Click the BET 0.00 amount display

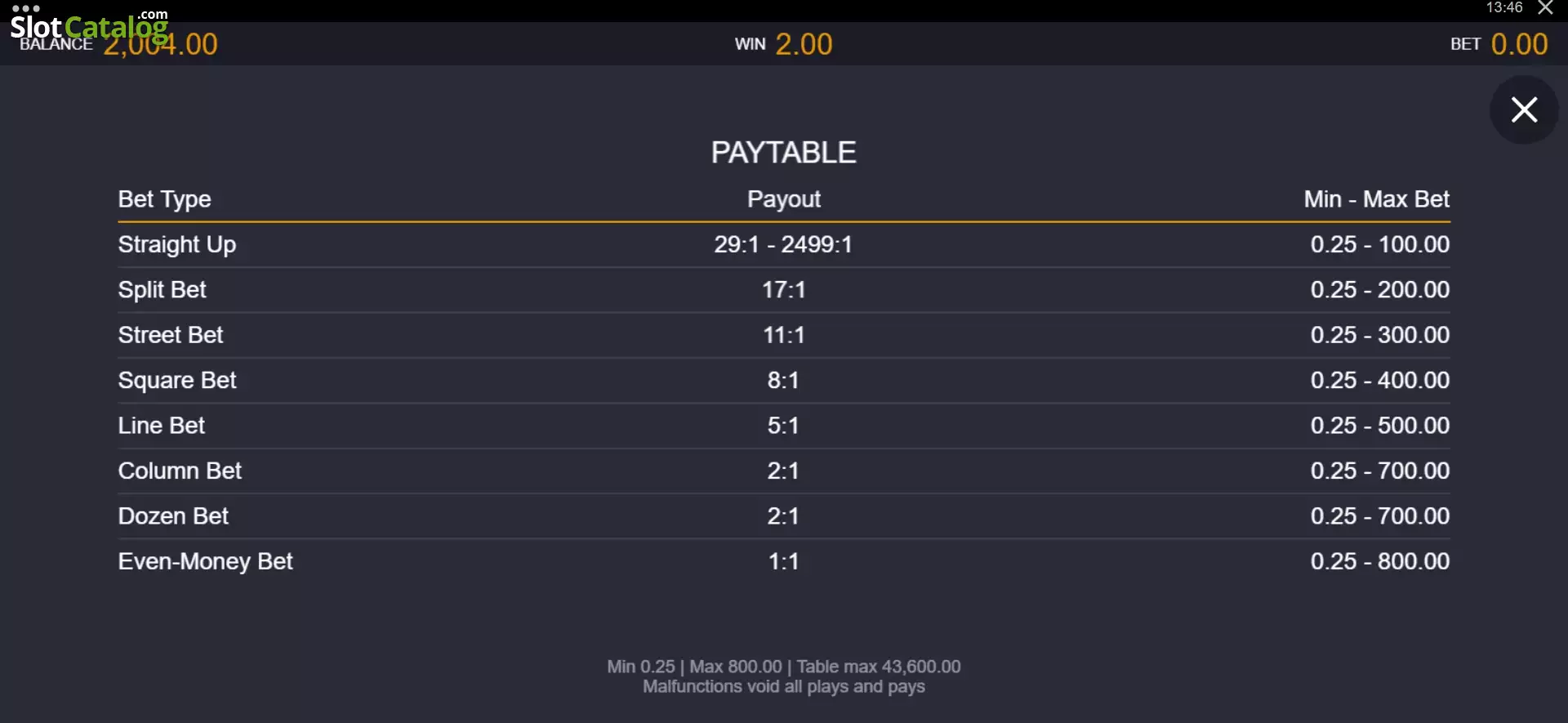coord(1499,44)
